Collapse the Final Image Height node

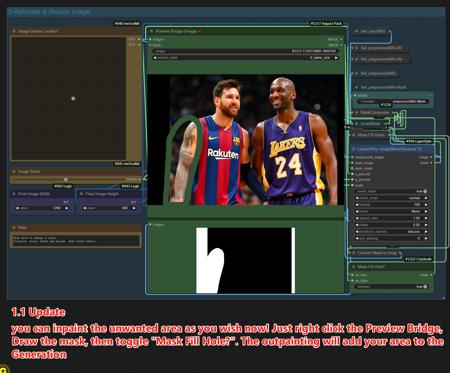click(x=81, y=194)
